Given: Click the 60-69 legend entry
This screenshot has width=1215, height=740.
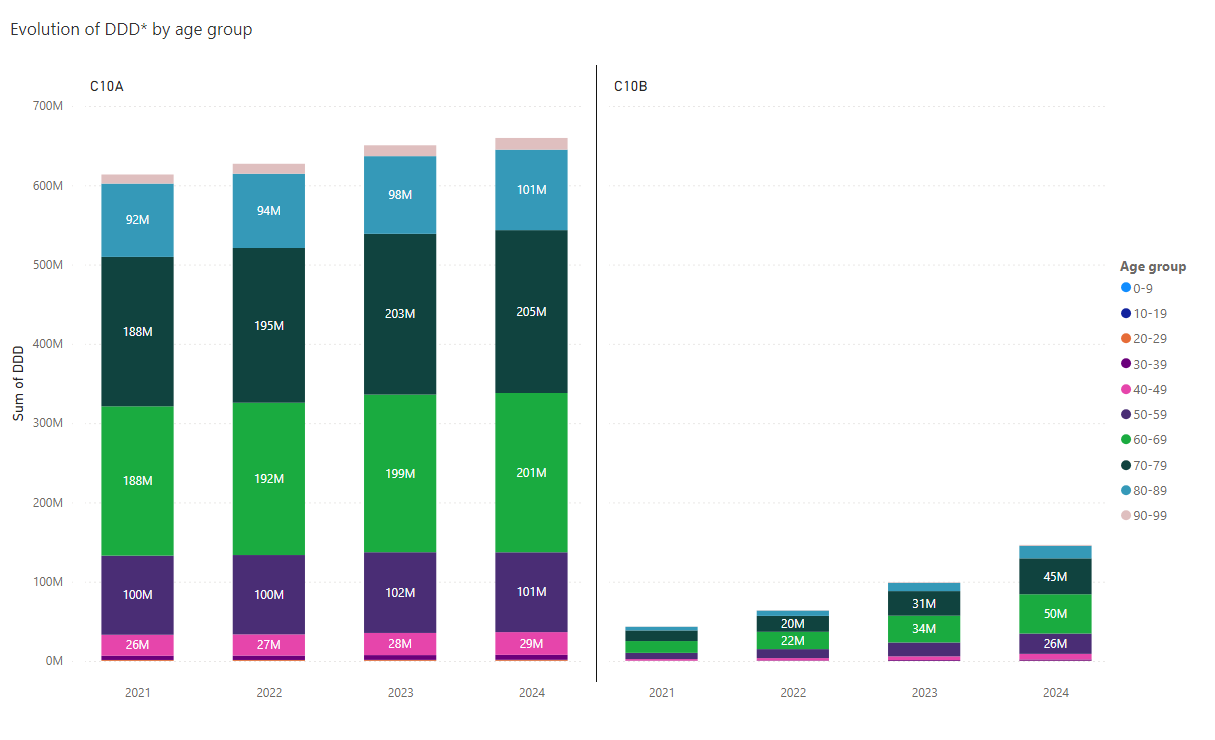Looking at the screenshot, I should pos(1144,439).
